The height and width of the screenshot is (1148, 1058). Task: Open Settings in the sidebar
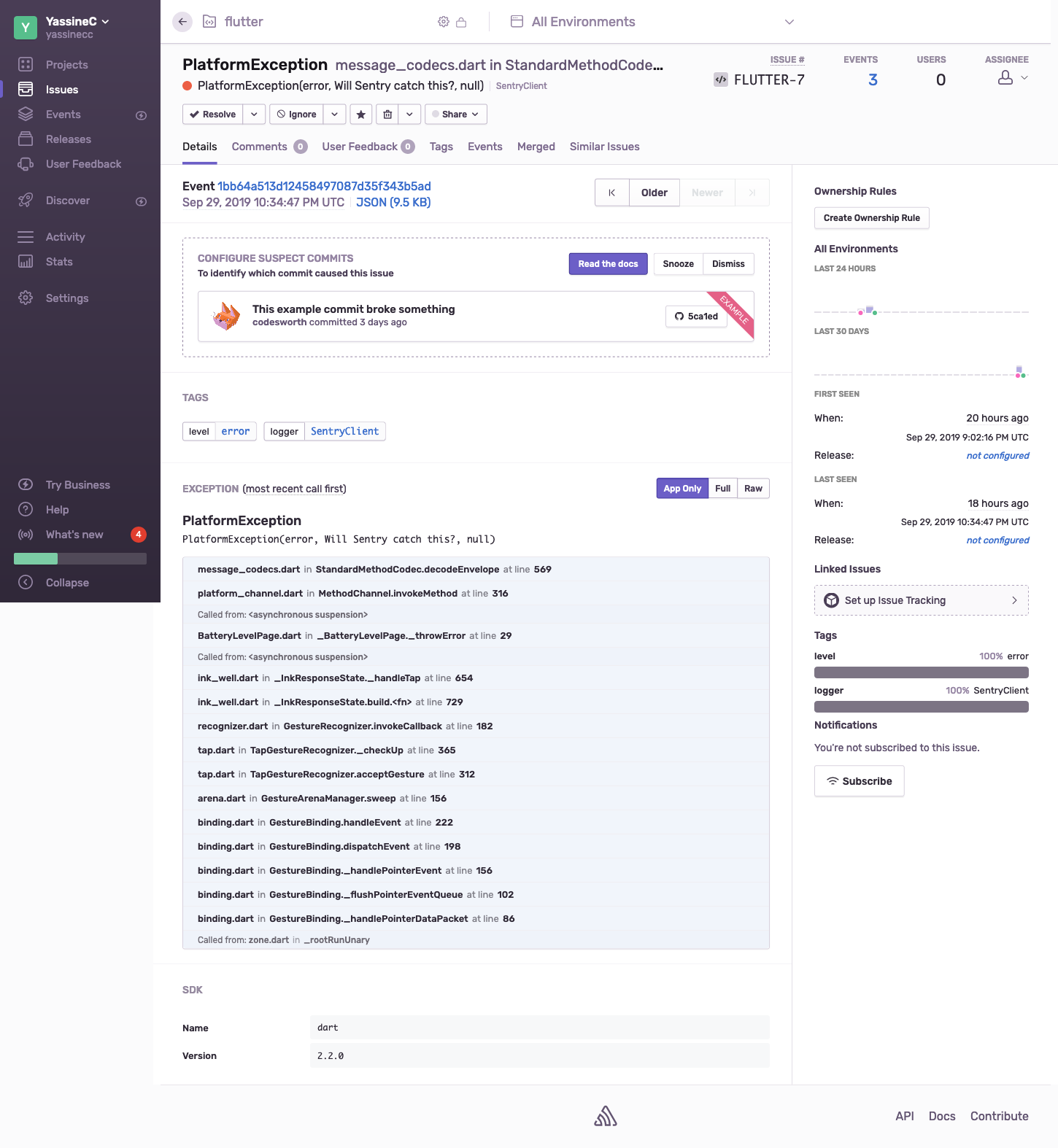click(x=66, y=298)
